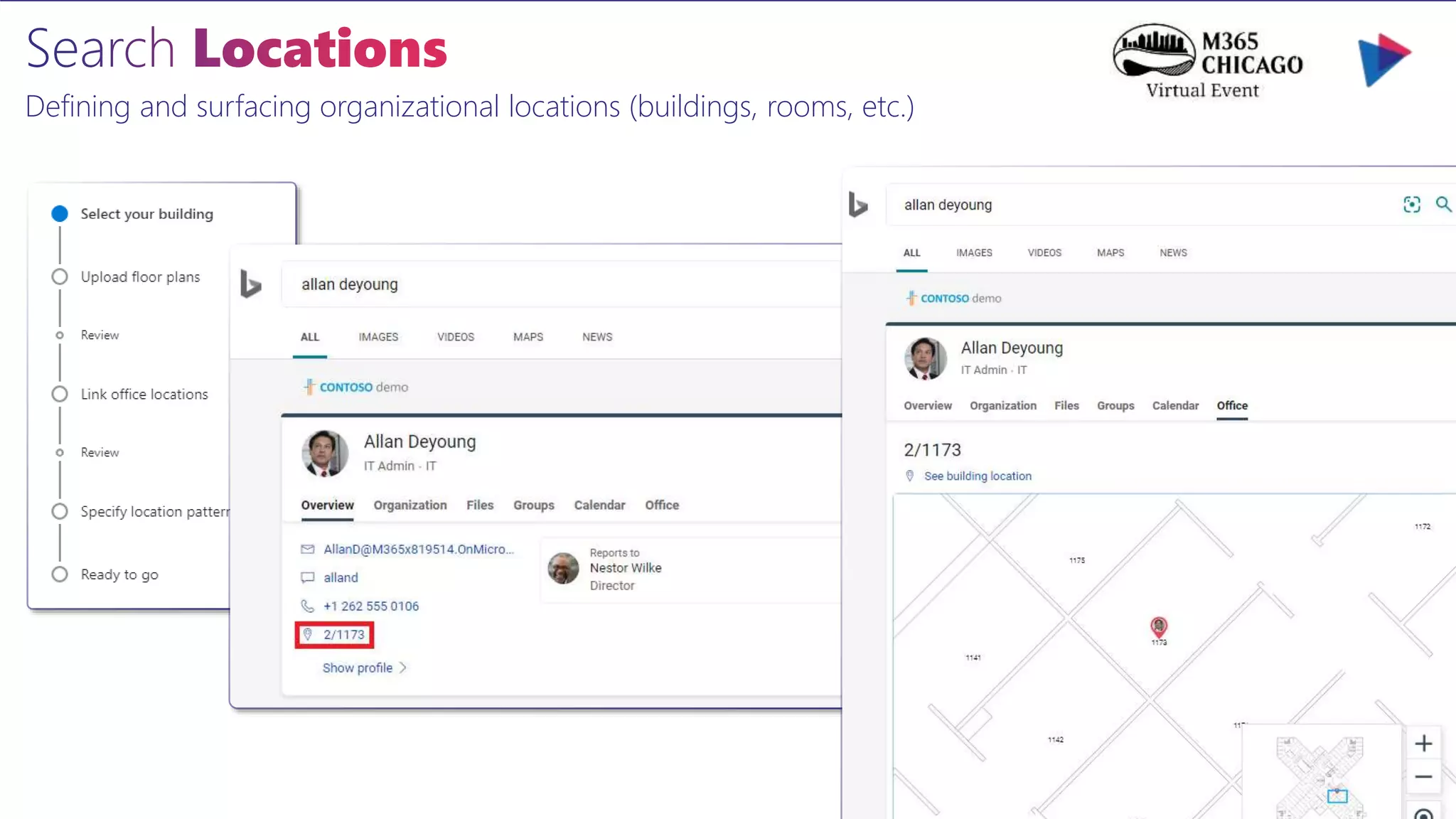1456x819 pixels.
Task: Click room label 1175 on floor plan
Action: coord(1077,560)
